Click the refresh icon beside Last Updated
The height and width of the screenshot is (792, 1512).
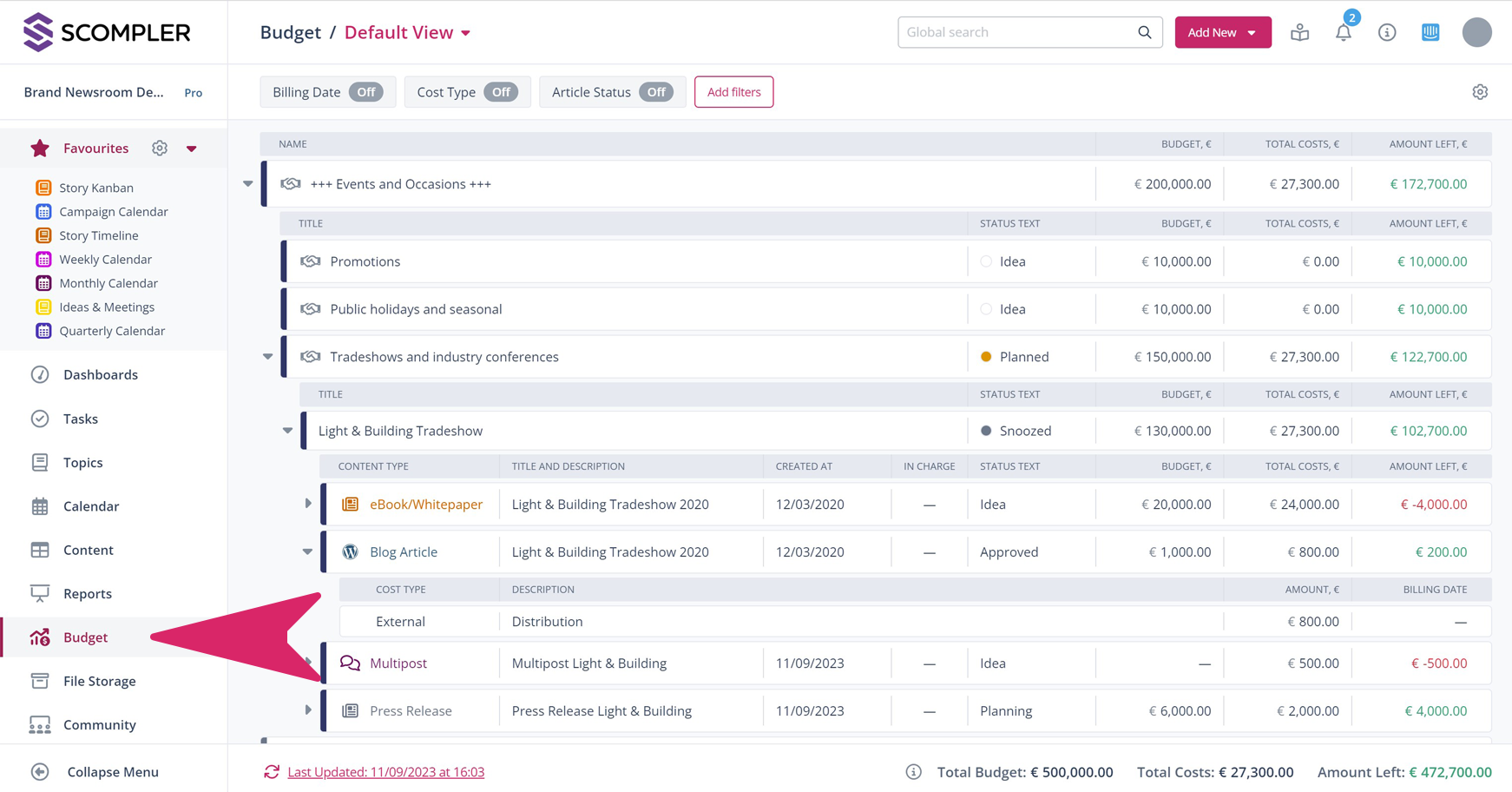click(x=272, y=772)
